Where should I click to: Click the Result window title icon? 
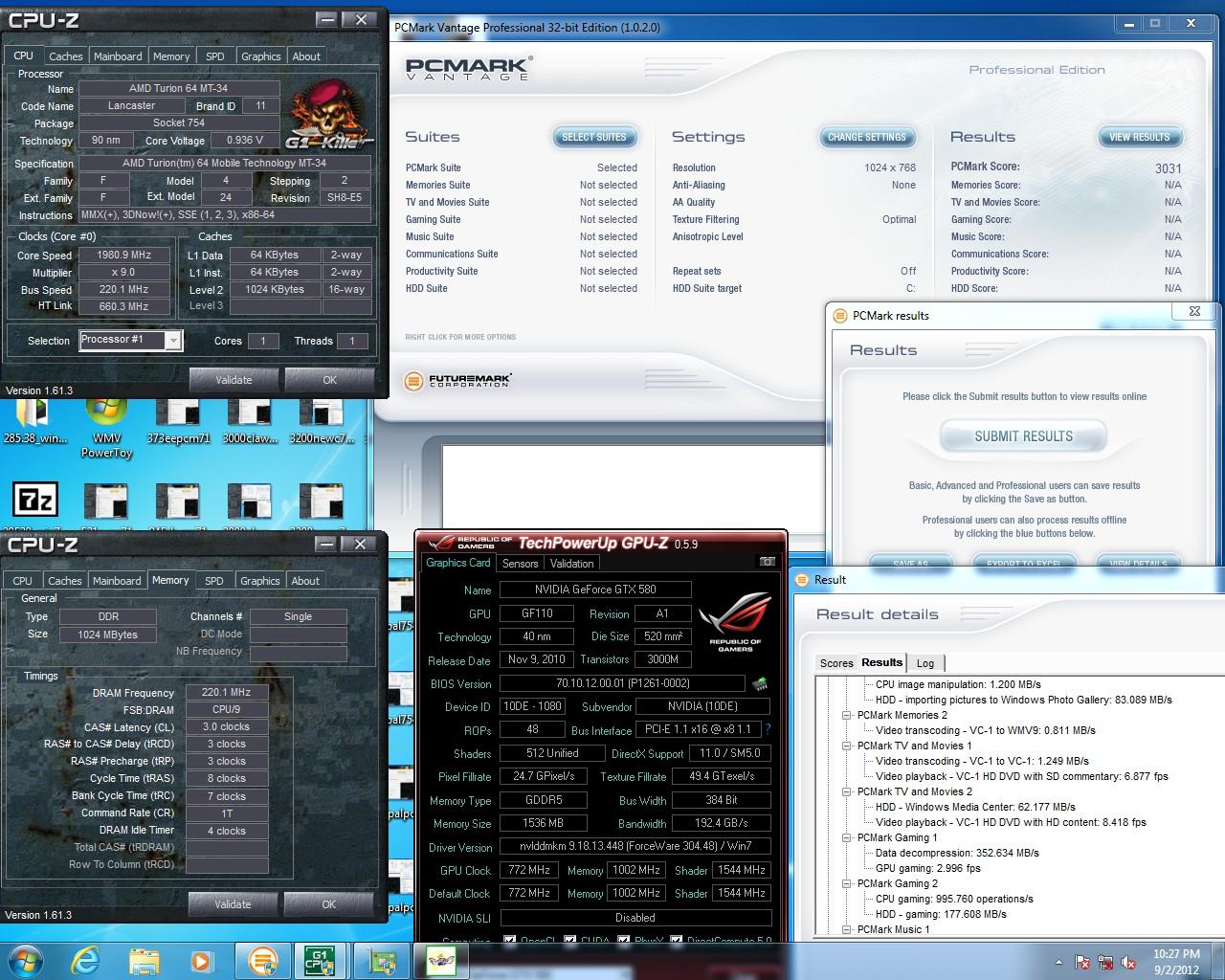802,580
